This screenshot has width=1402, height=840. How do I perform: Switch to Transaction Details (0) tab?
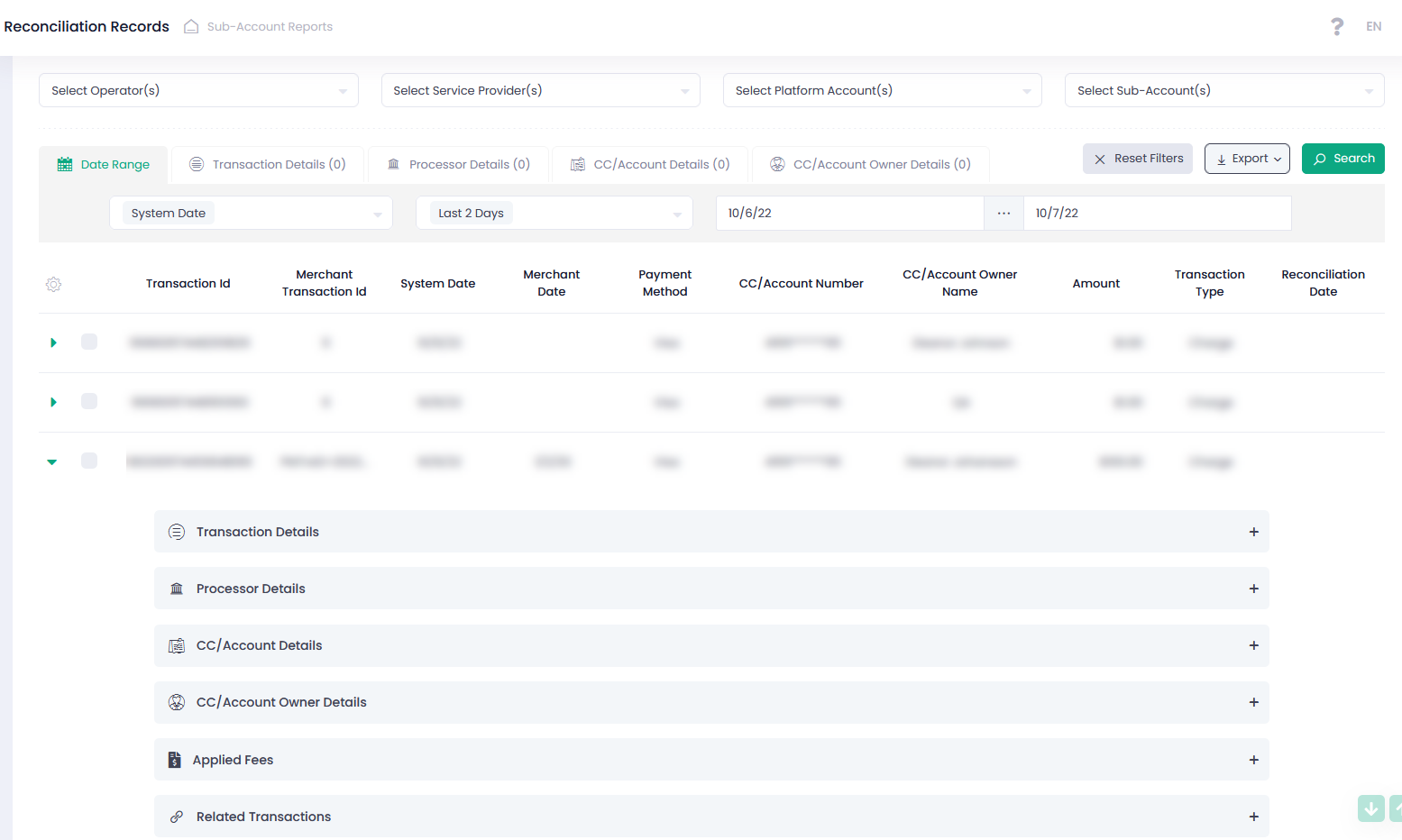point(268,165)
